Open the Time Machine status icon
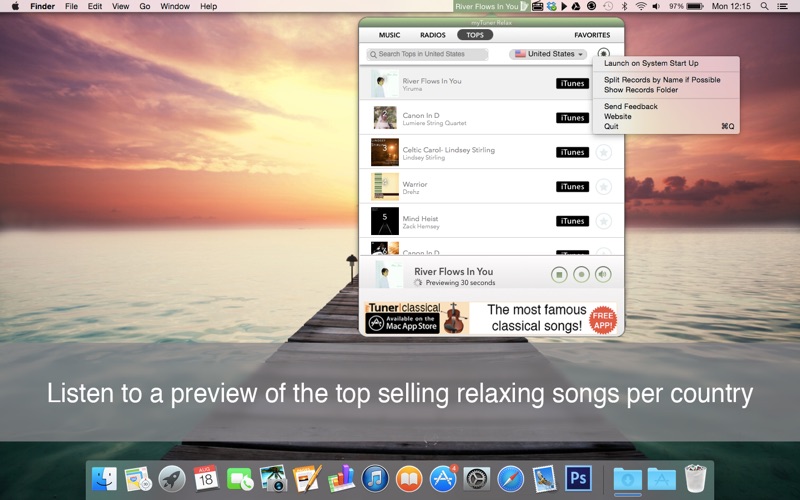 coord(608,6)
